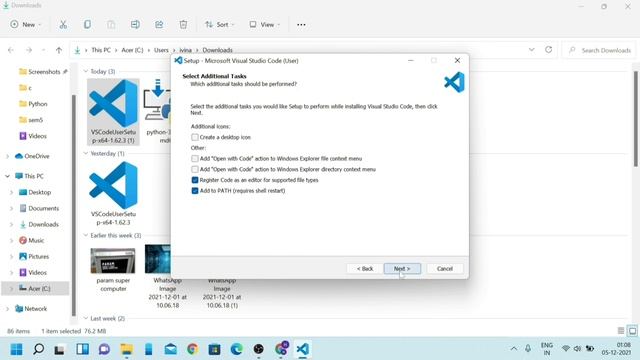Open clock and date in taskbar

(x=616, y=349)
